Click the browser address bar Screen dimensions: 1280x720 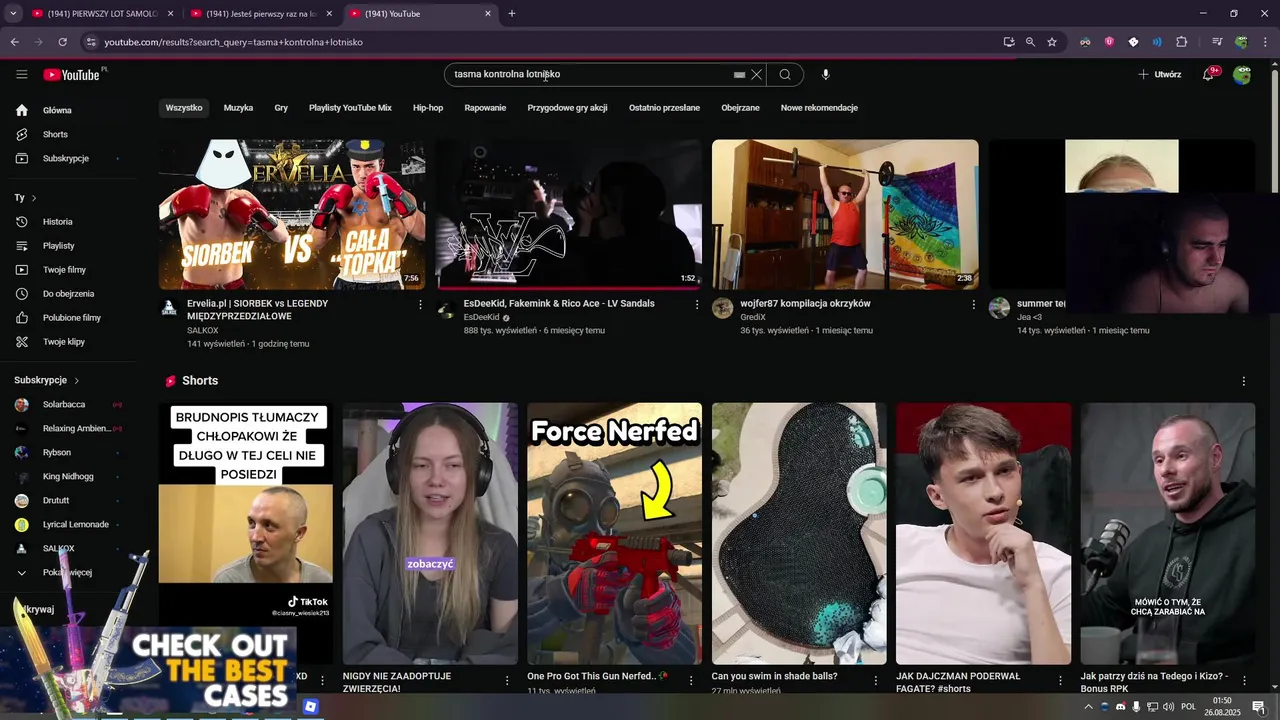click(540, 42)
